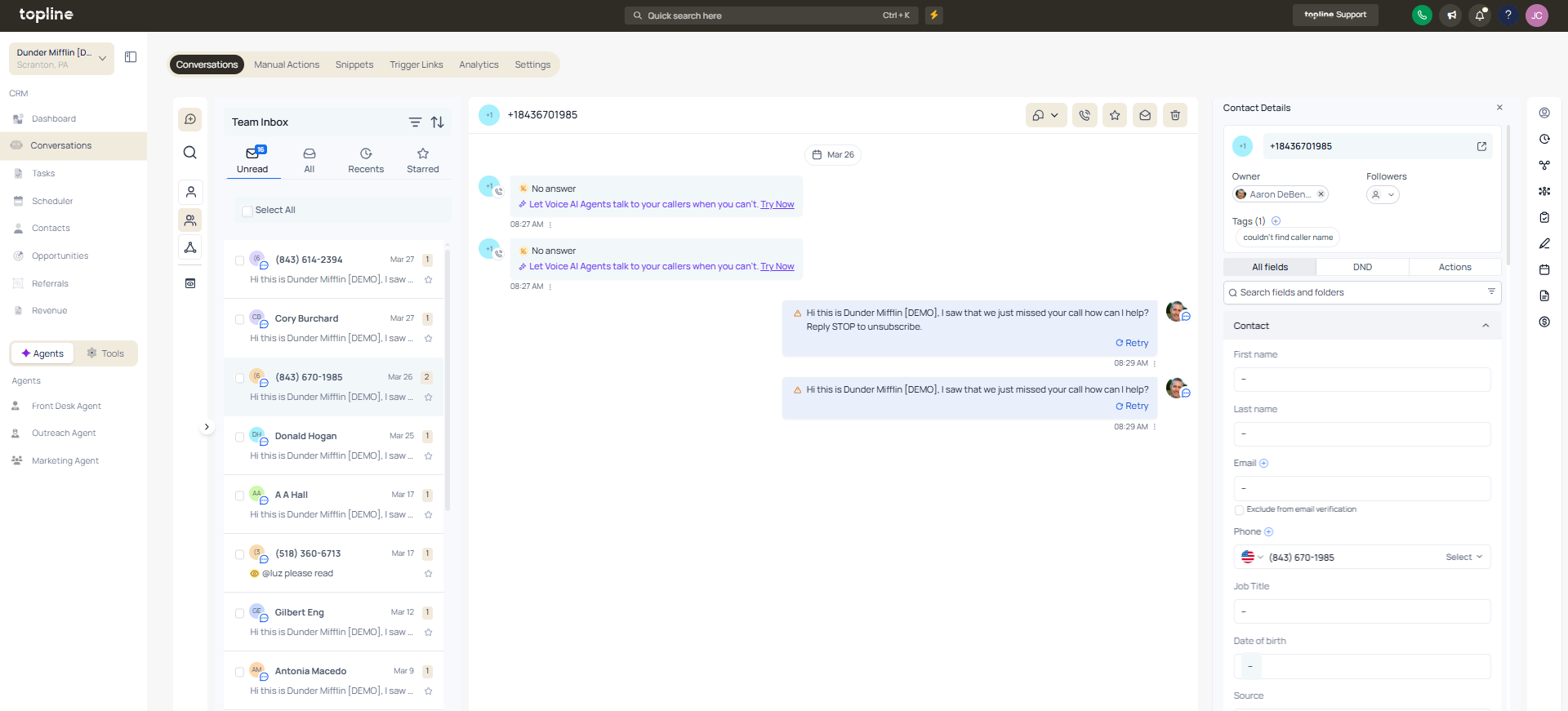Click the First name input field

1361,379
